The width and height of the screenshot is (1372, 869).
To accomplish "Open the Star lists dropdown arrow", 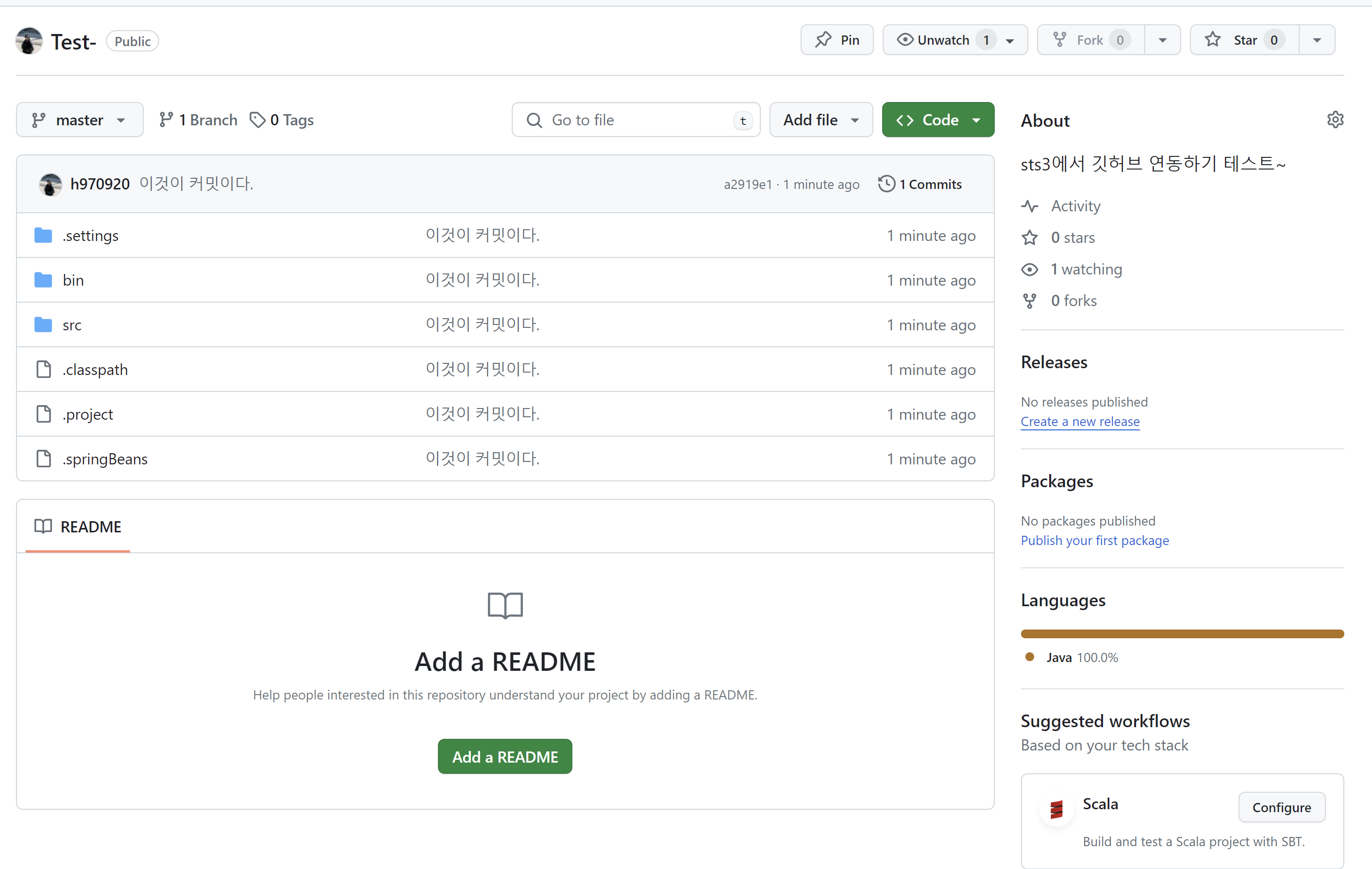I will coord(1317,40).
